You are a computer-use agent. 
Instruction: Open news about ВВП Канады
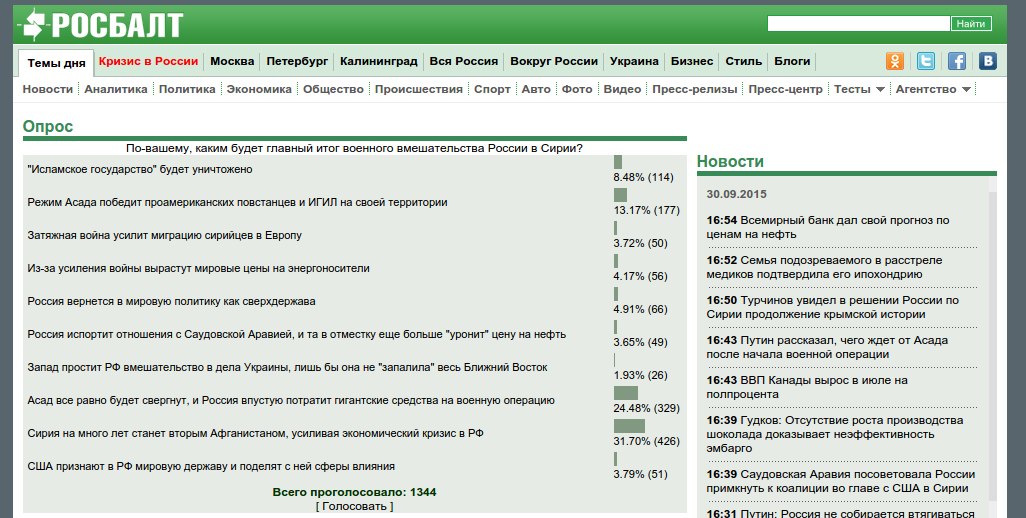[x=807, y=387]
